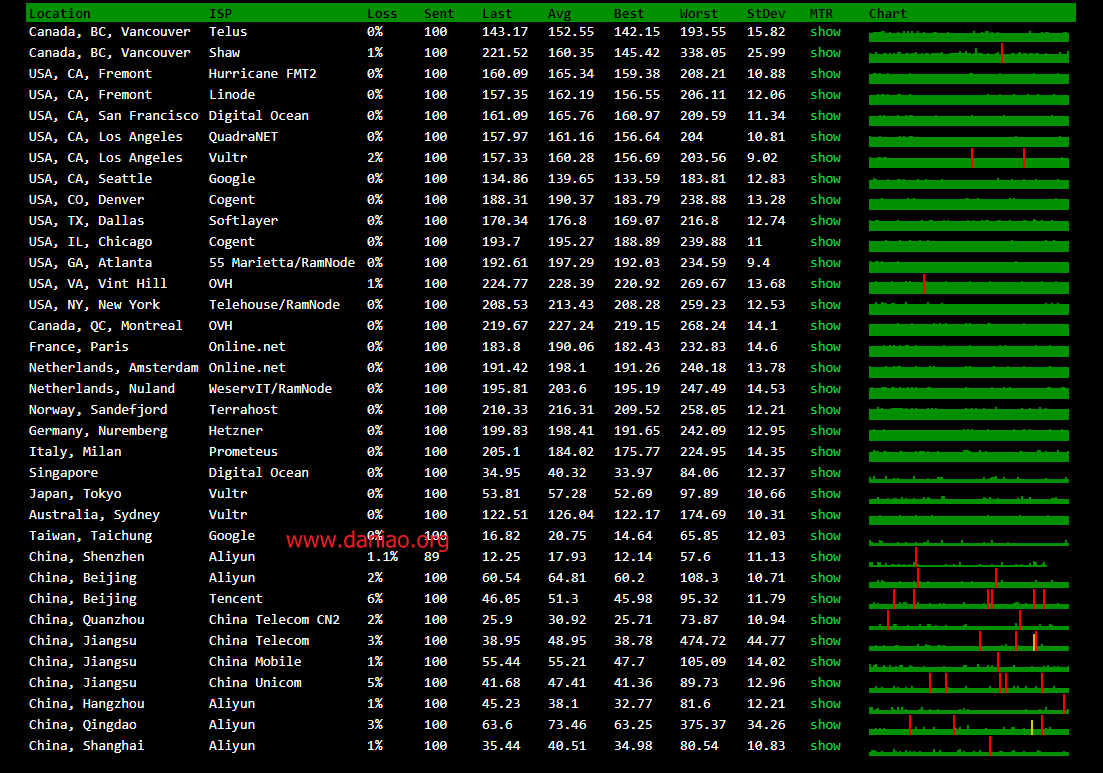Select "Hetzner" ISP cell

[x=236, y=430]
